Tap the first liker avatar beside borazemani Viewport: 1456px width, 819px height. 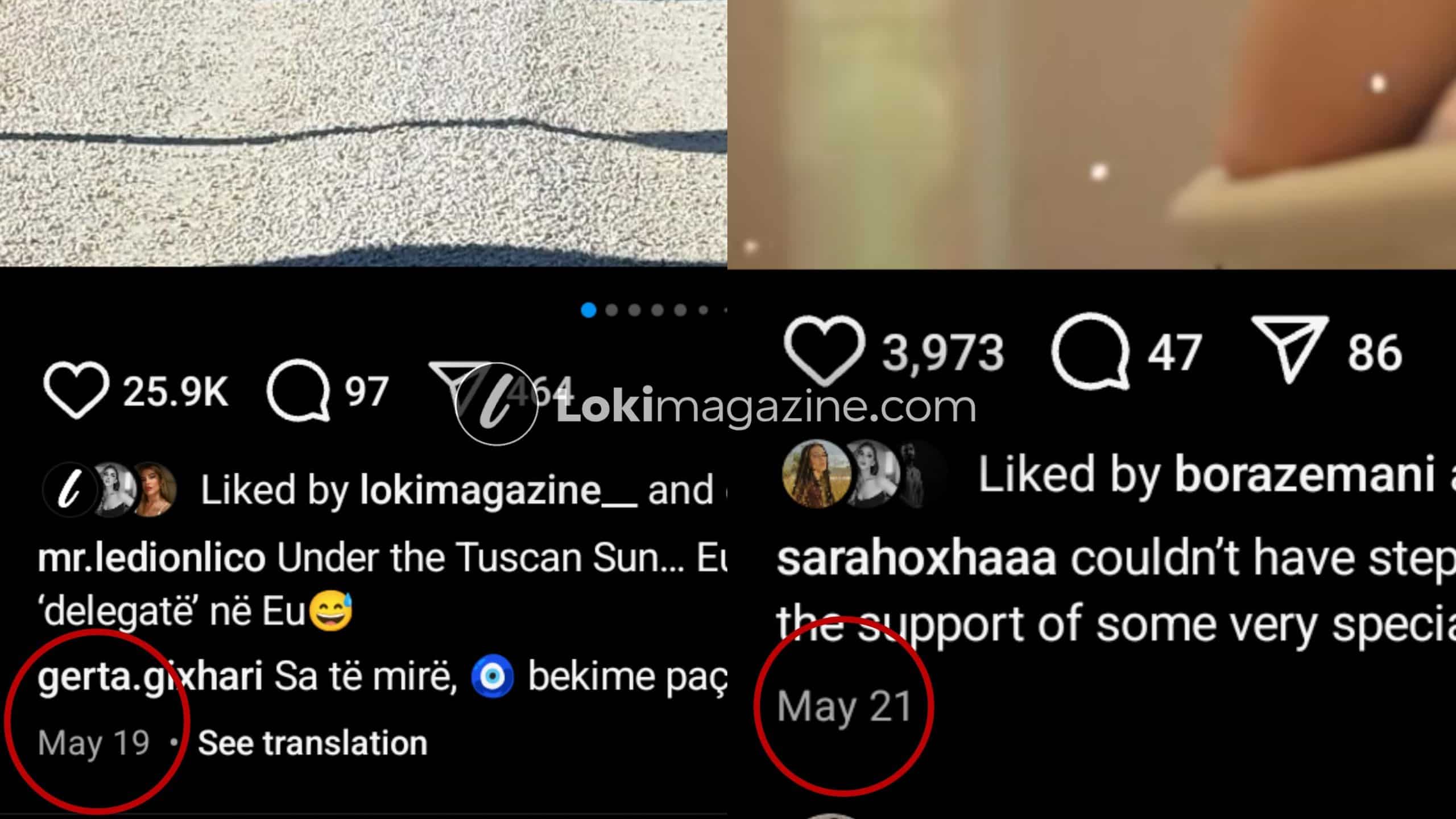point(817,473)
